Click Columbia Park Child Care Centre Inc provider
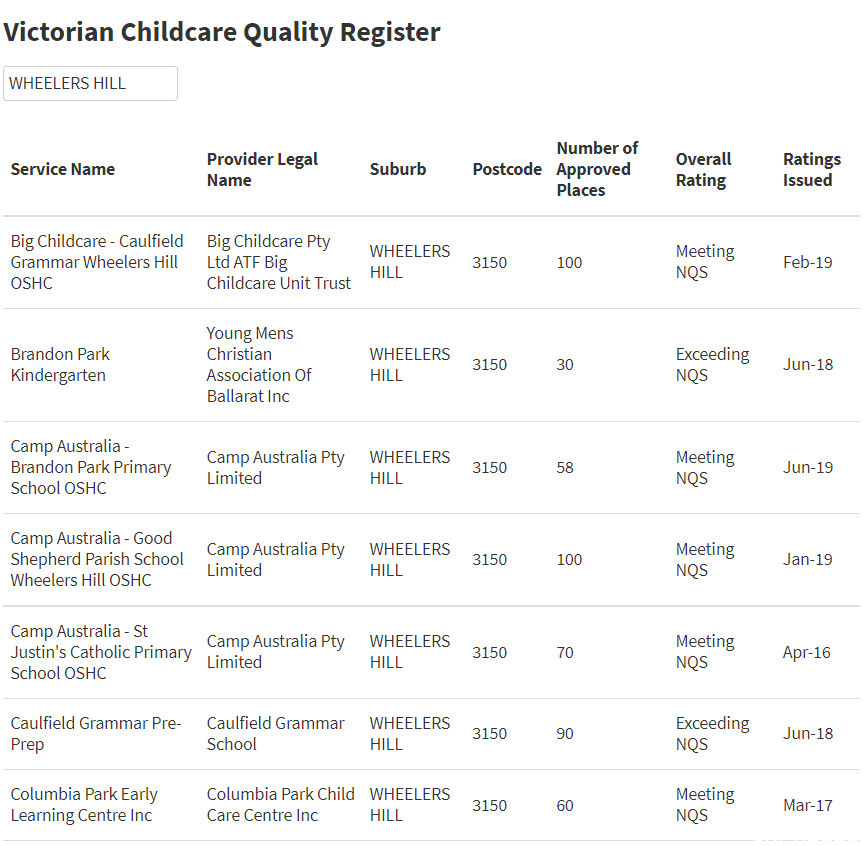This screenshot has height=846, width=863. (280, 805)
